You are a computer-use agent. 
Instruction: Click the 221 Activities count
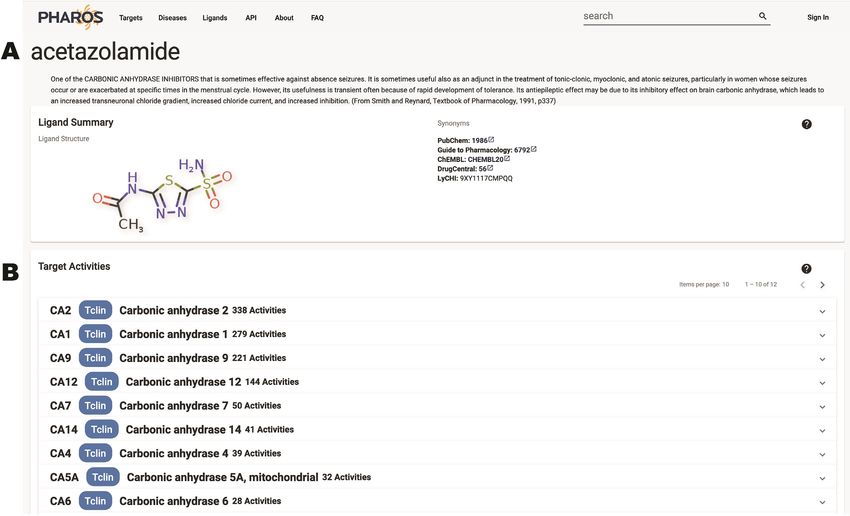coord(259,358)
